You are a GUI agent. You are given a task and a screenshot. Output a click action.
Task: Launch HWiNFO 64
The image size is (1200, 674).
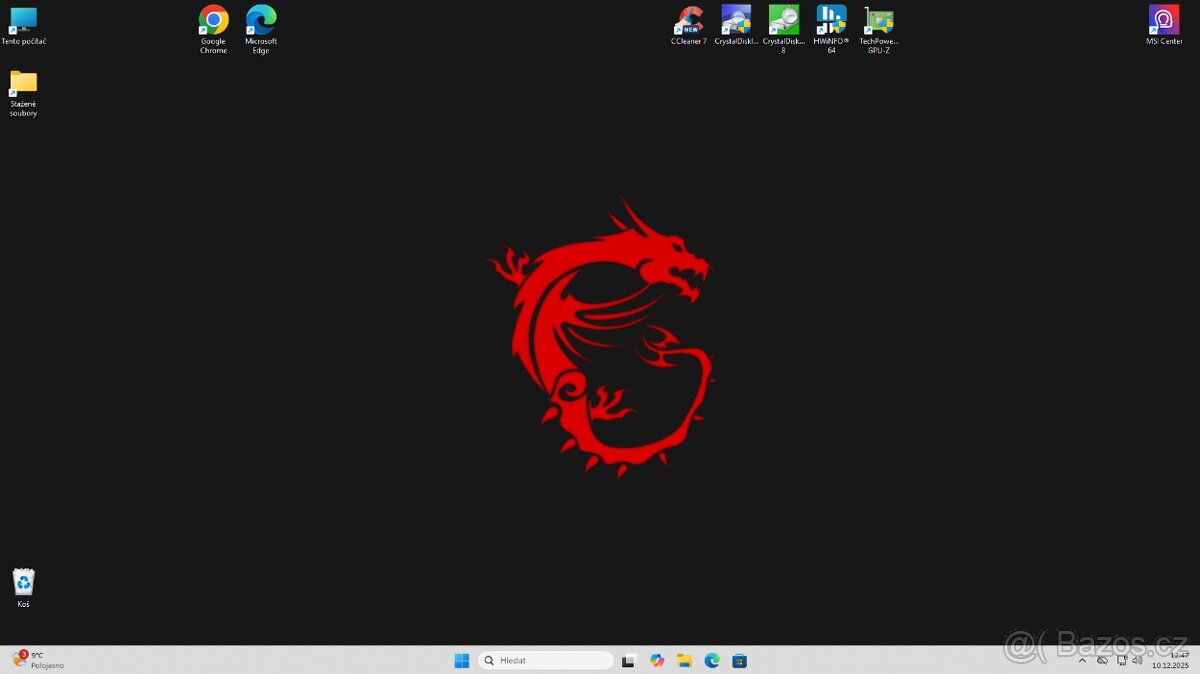pos(831,22)
